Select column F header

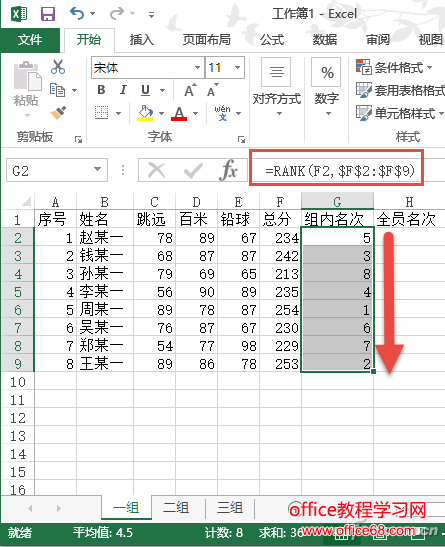click(x=280, y=202)
